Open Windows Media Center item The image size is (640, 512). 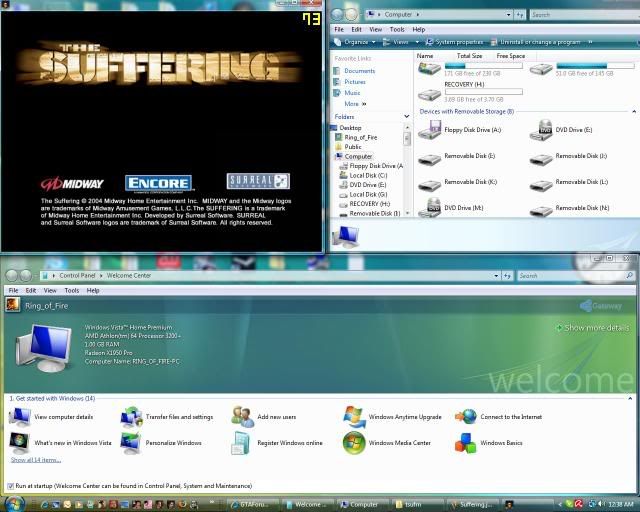pos(399,443)
